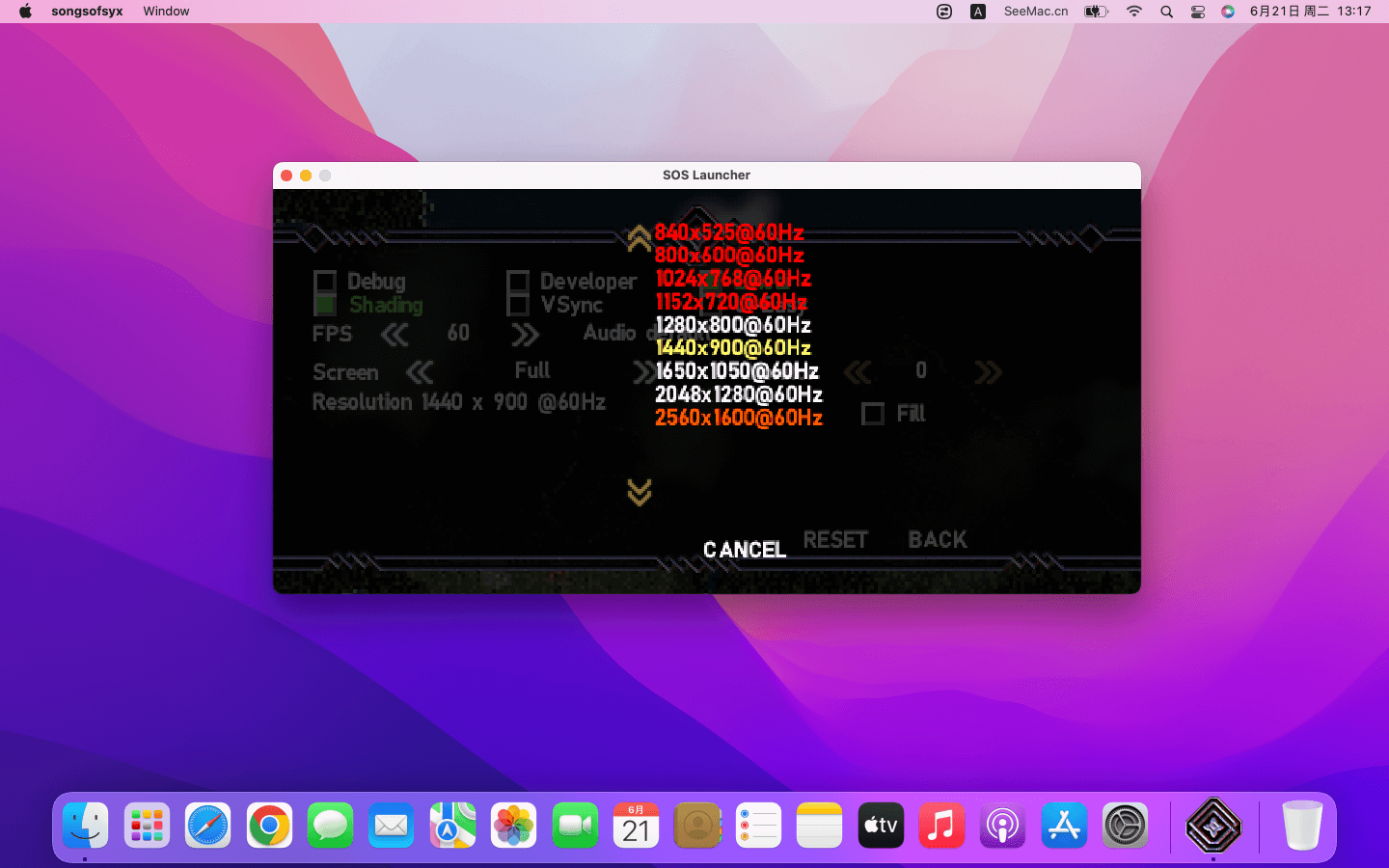This screenshot has width=1389, height=868.
Task: Open Finder from the Dock
Action: (86, 826)
